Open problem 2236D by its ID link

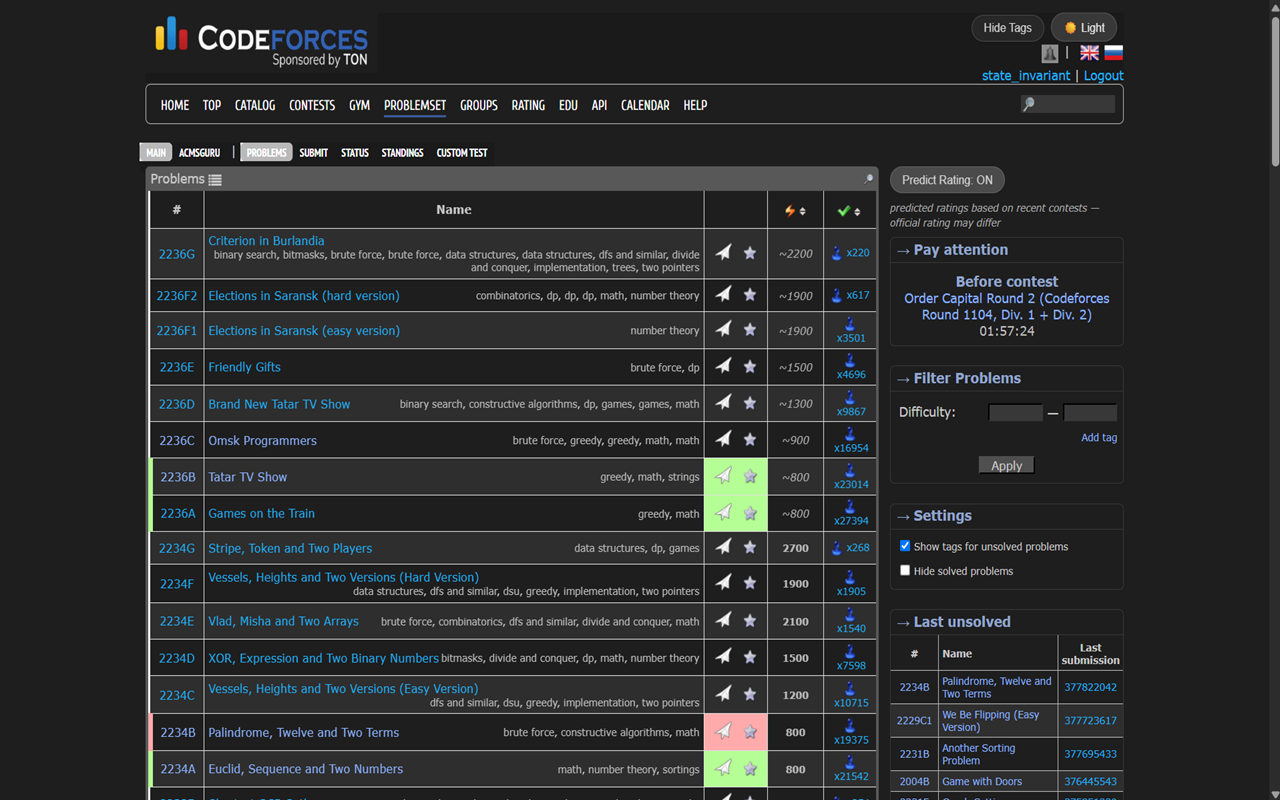(177, 404)
